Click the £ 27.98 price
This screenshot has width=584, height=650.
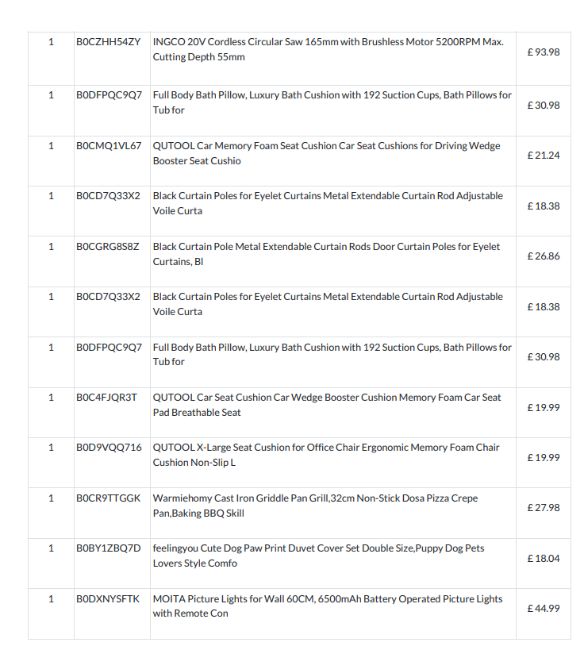pos(543,508)
